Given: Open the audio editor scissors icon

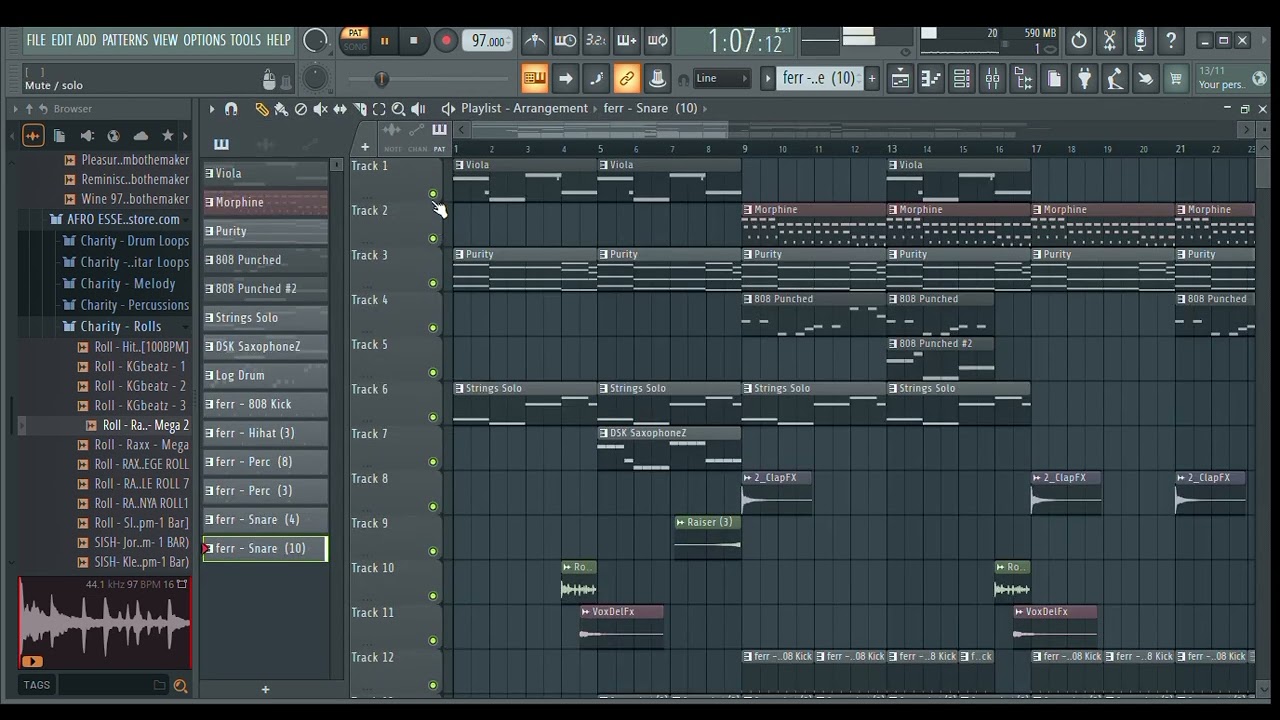Looking at the screenshot, I should 1110,41.
